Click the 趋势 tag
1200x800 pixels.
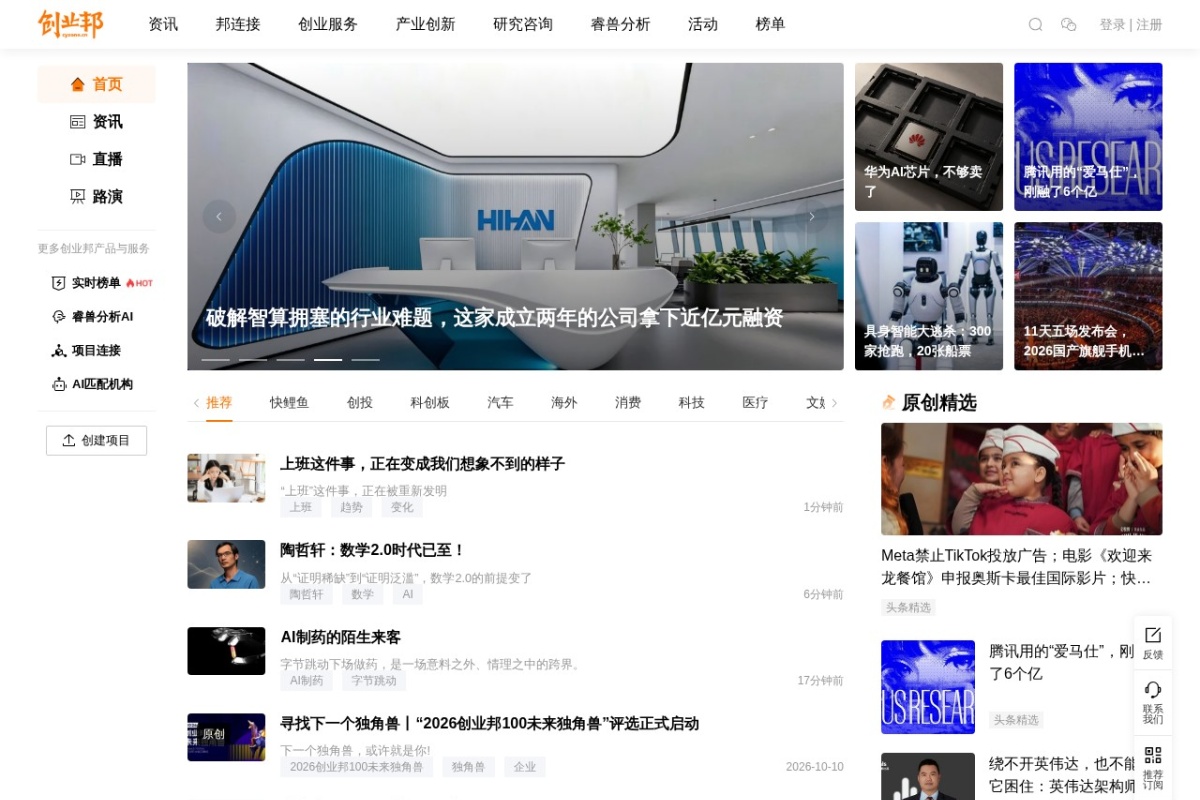pos(351,507)
